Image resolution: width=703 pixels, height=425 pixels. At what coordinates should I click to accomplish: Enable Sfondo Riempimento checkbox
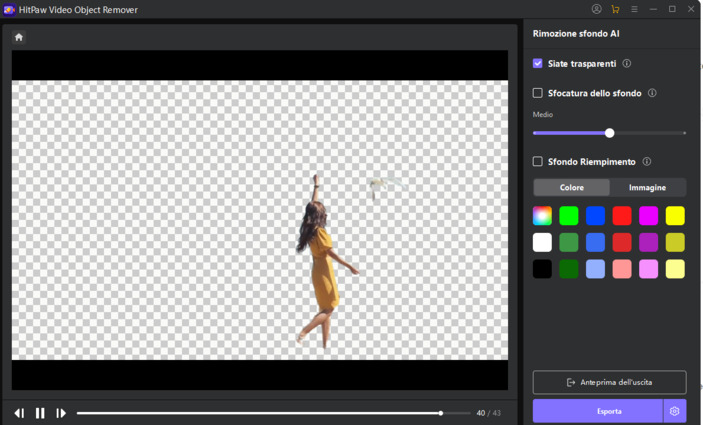[538, 161]
